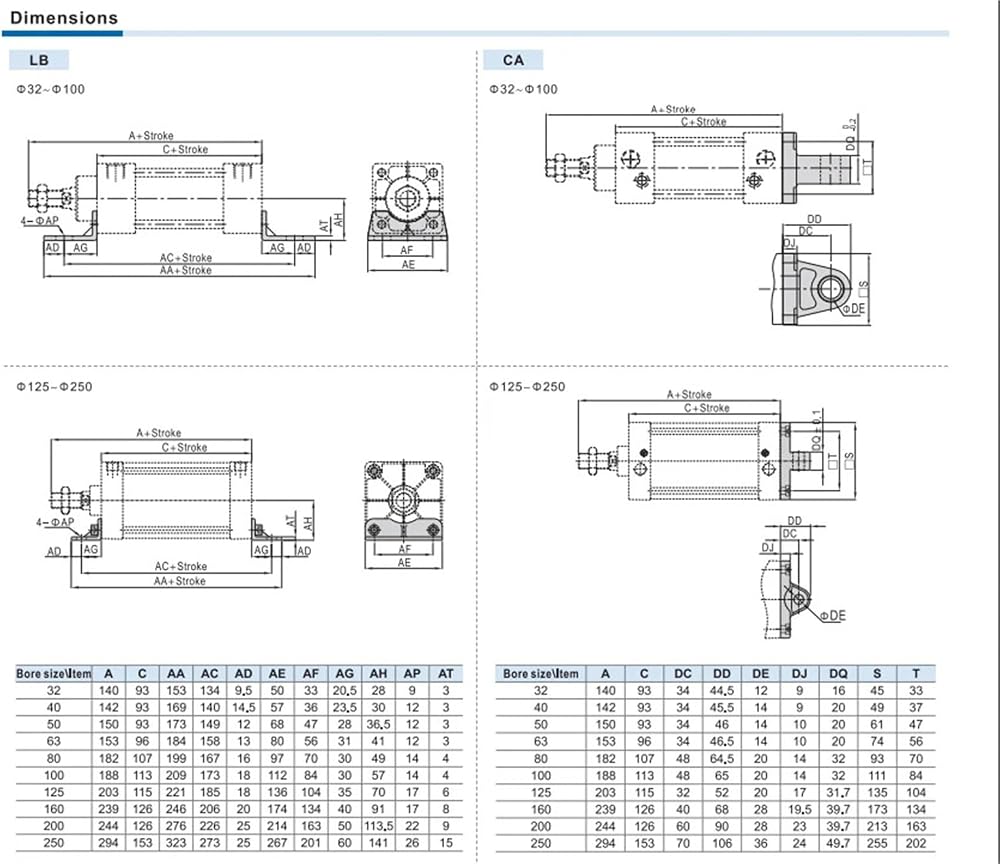Click "ΦDE" label in CA Φ32~Φ100 clevis drawing
This screenshot has height=864, width=1000.
(x=854, y=309)
